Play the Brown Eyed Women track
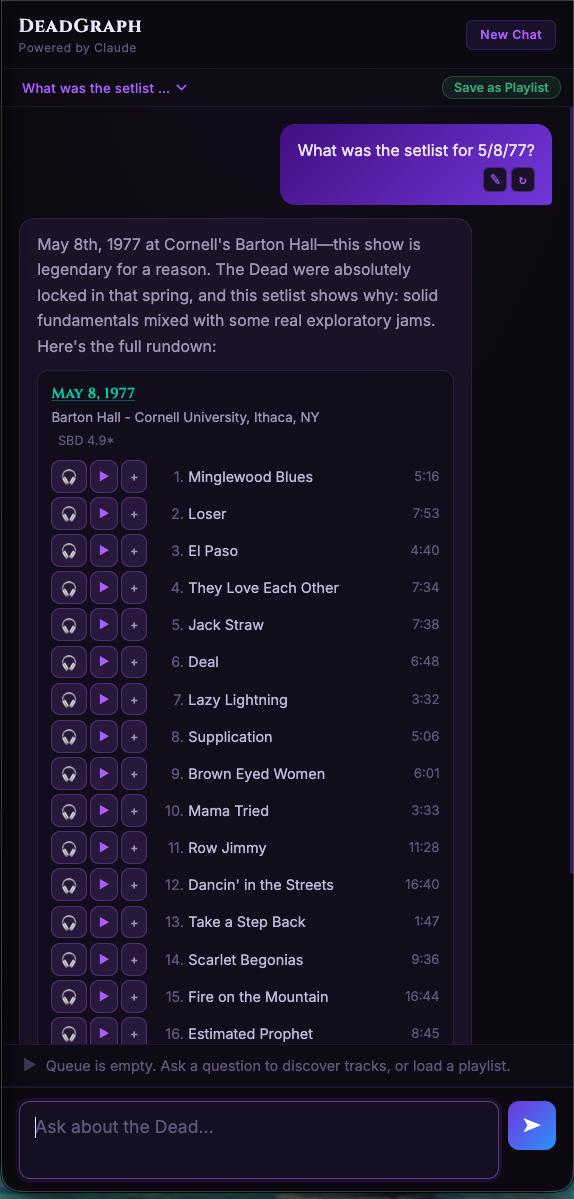This screenshot has width=574, height=1199. tap(104, 774)
